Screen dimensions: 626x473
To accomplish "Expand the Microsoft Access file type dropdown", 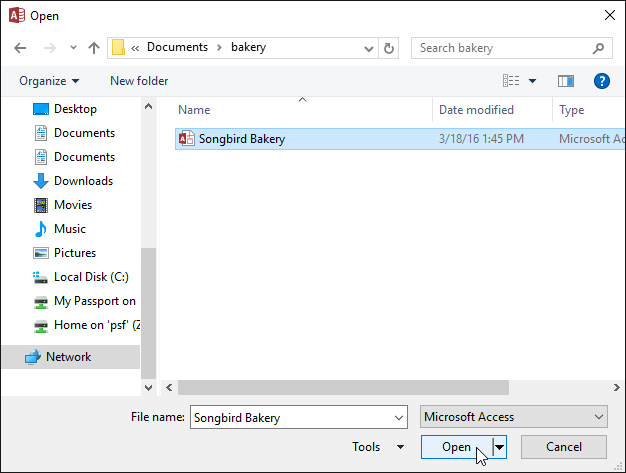I will 598,417.
